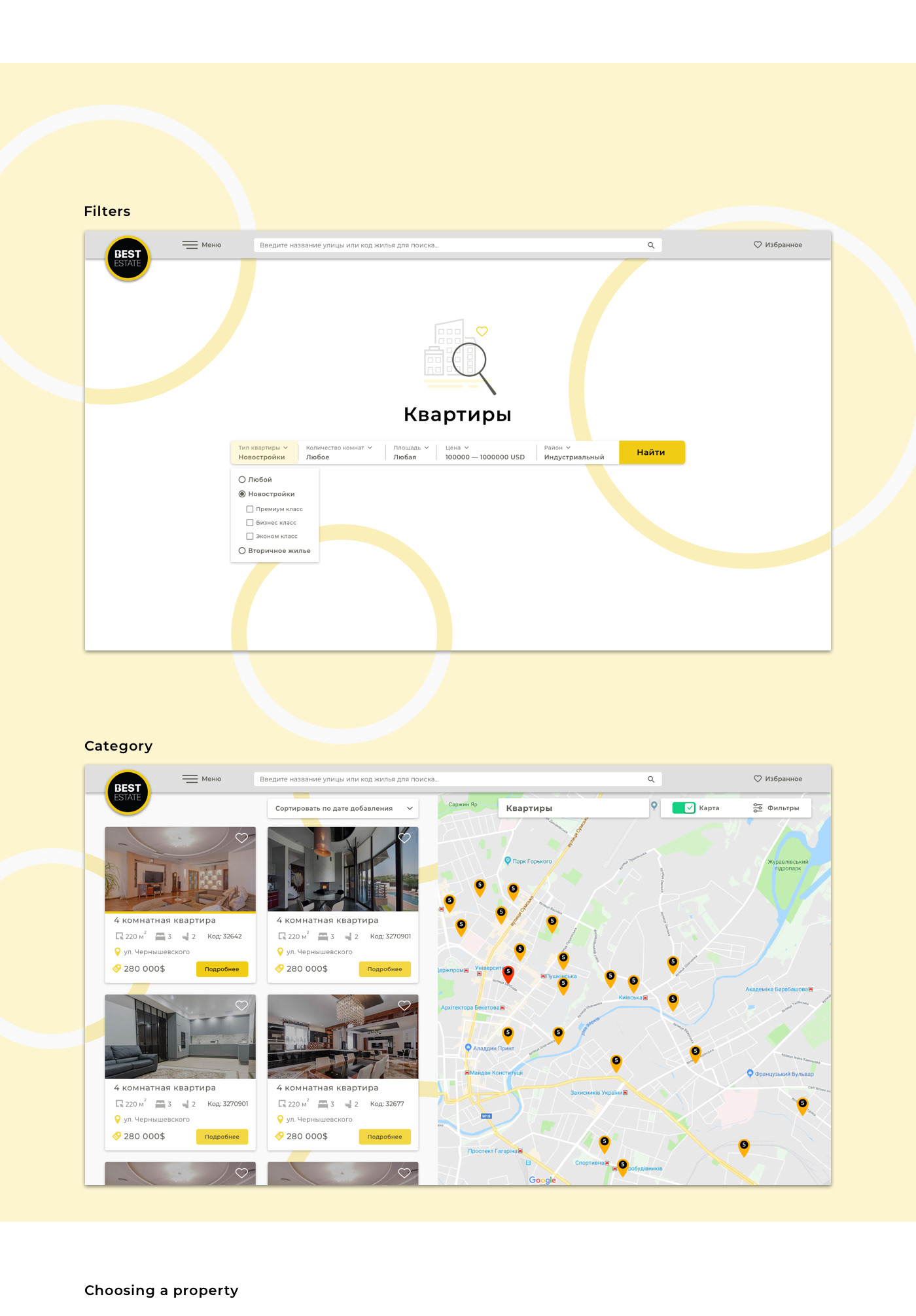The width and height of the screenshot is (916, 1316).
Task: Open photo of listing Код 32642
Action: pos(181,869)
